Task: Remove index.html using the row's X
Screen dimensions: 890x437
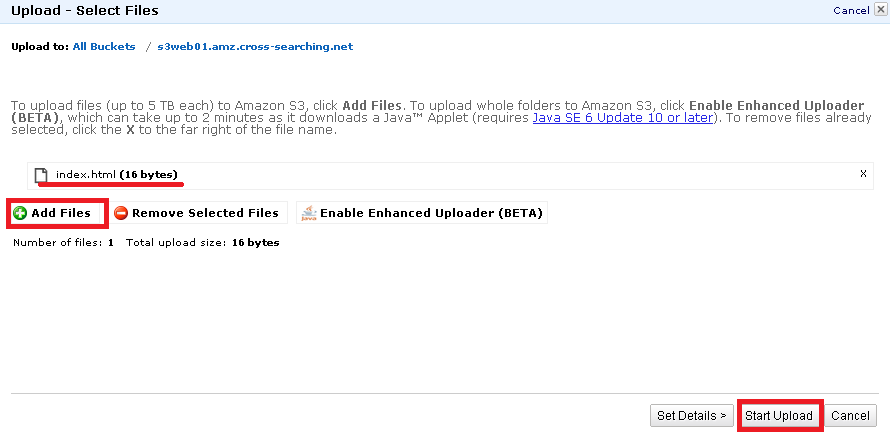Action: 863,173
